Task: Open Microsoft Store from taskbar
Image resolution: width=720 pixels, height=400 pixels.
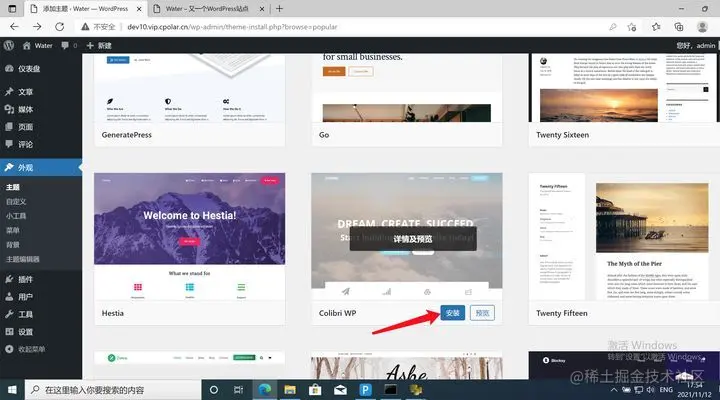Action: (x=315, y=390)
